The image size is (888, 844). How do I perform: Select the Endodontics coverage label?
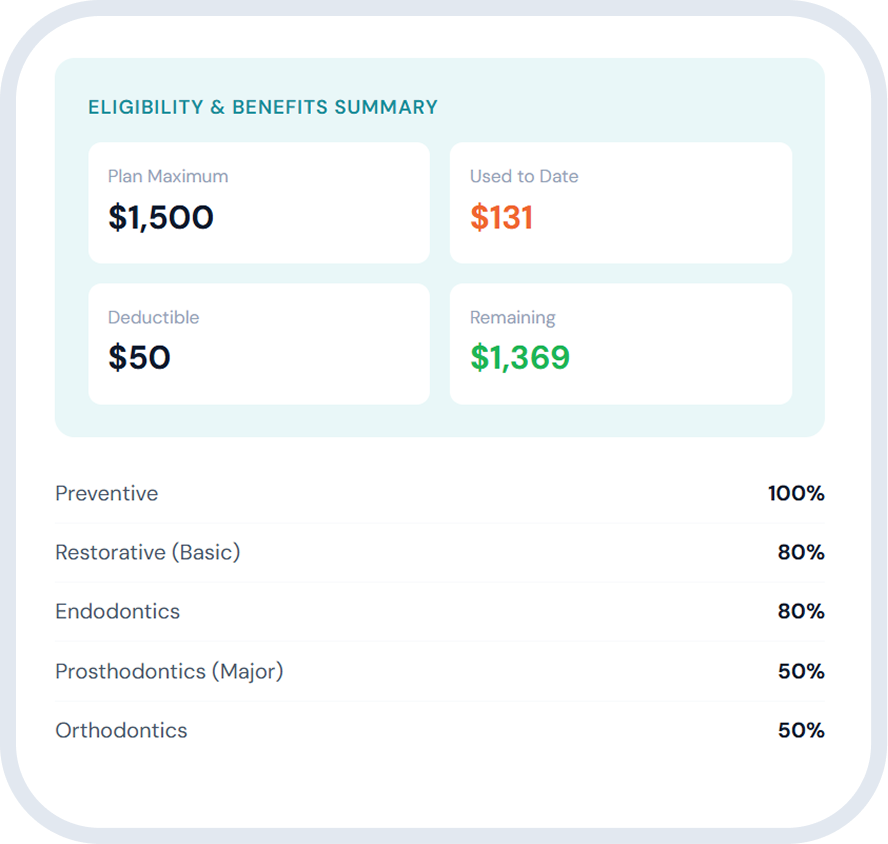click(118, 611)
